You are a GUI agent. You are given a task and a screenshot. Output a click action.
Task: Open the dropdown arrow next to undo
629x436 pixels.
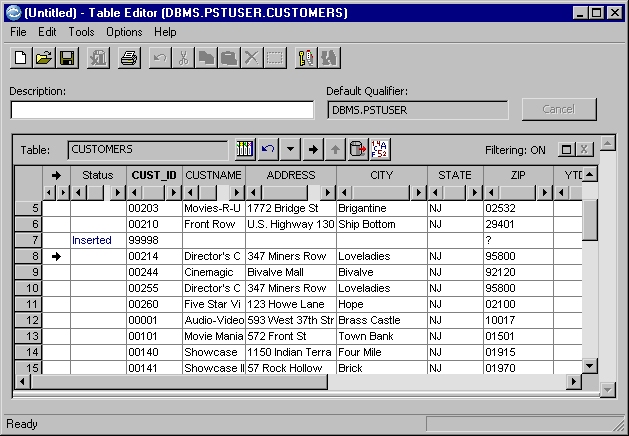tap(290, 150)
